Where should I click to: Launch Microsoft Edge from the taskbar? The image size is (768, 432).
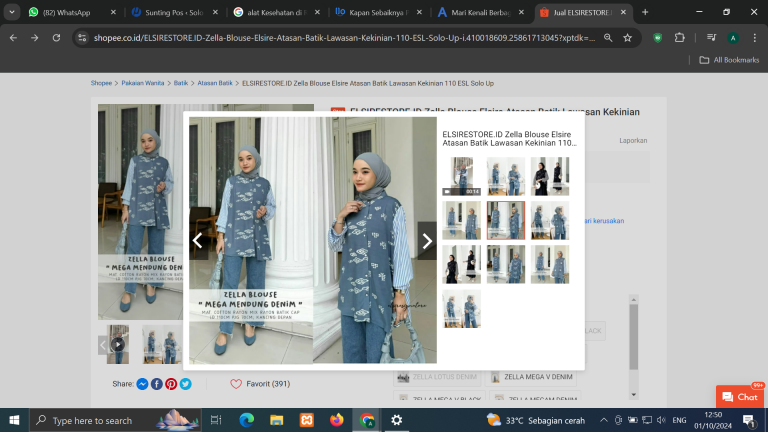[x=246, y=420]
